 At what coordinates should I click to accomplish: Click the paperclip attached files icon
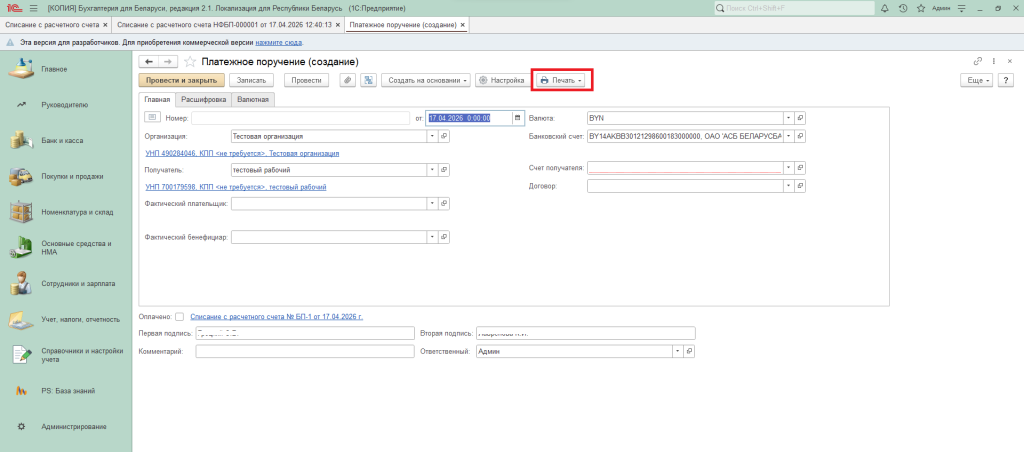click(x=347, y=80)
